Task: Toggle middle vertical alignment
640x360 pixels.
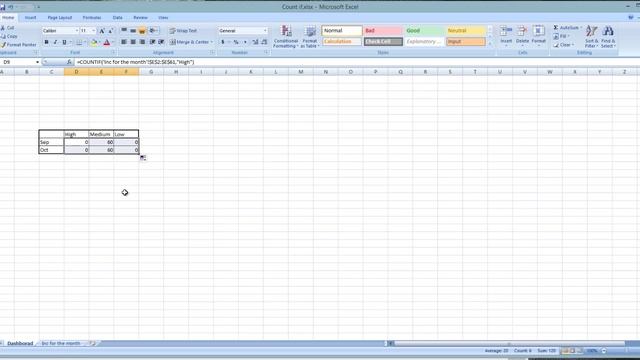Action: [x=133, y=31]
